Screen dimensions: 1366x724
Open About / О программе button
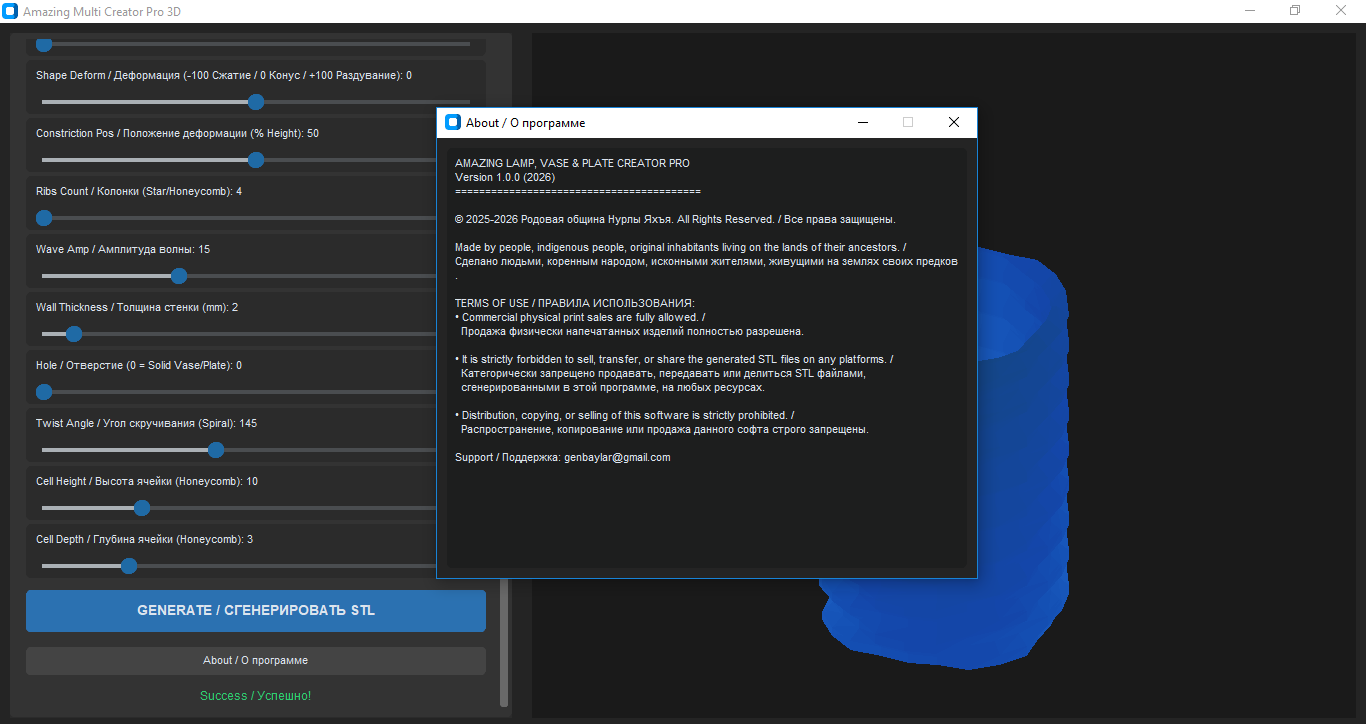tap(256, 660)
